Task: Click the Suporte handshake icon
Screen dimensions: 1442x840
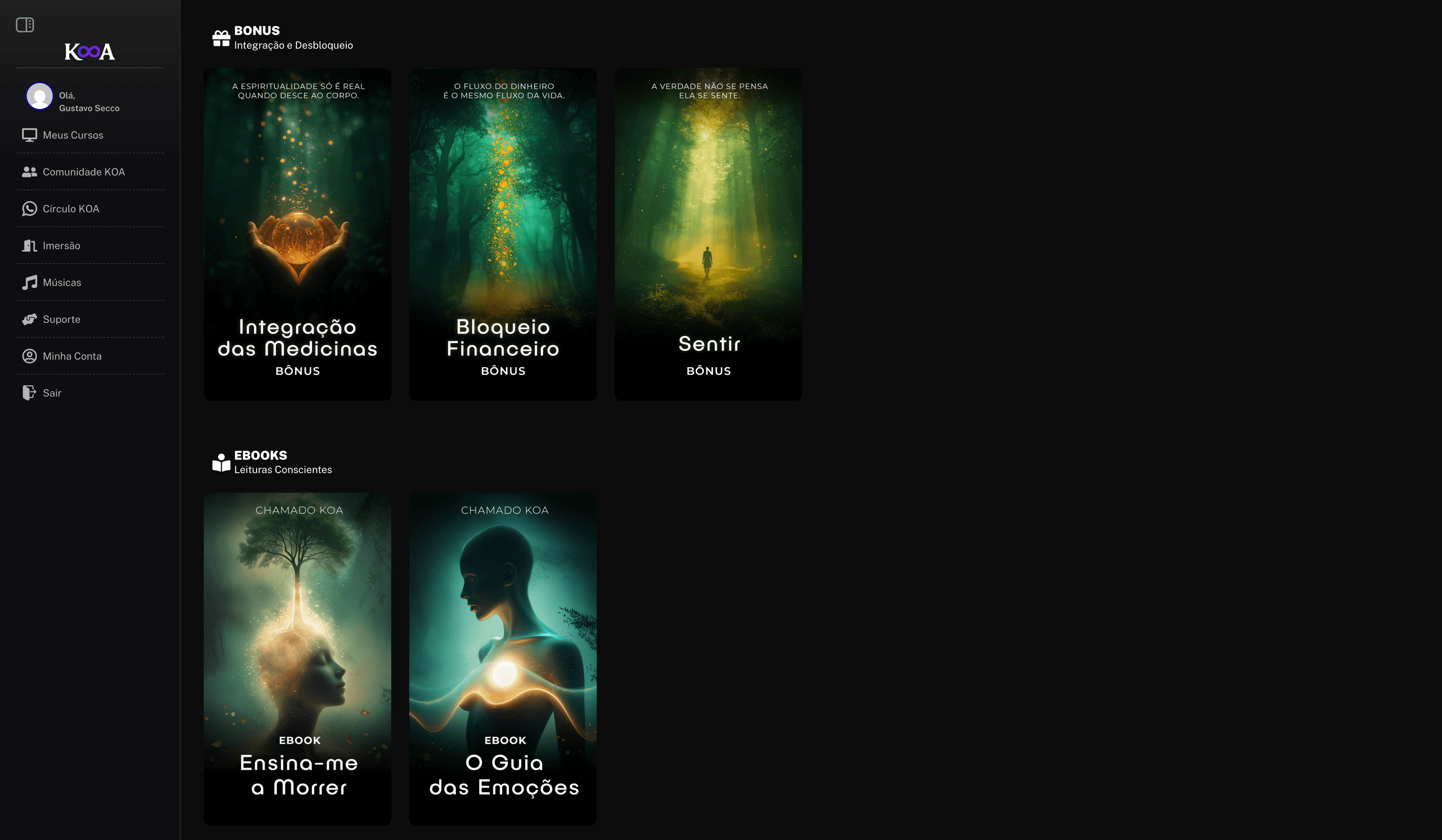Action: (x=29, y=319)
